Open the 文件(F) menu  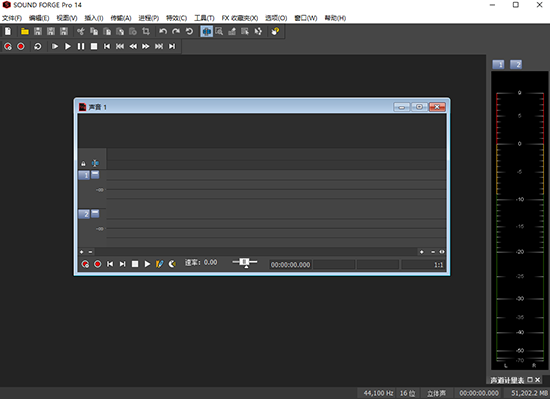[12, 18]
